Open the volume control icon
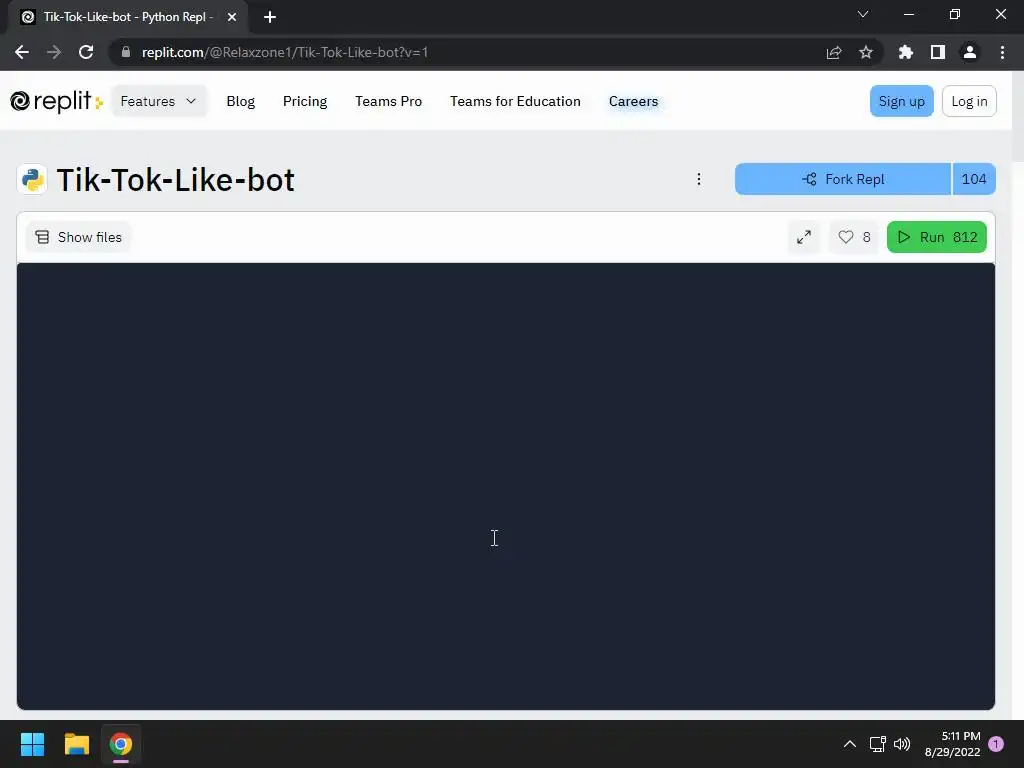 coord(902,744)
